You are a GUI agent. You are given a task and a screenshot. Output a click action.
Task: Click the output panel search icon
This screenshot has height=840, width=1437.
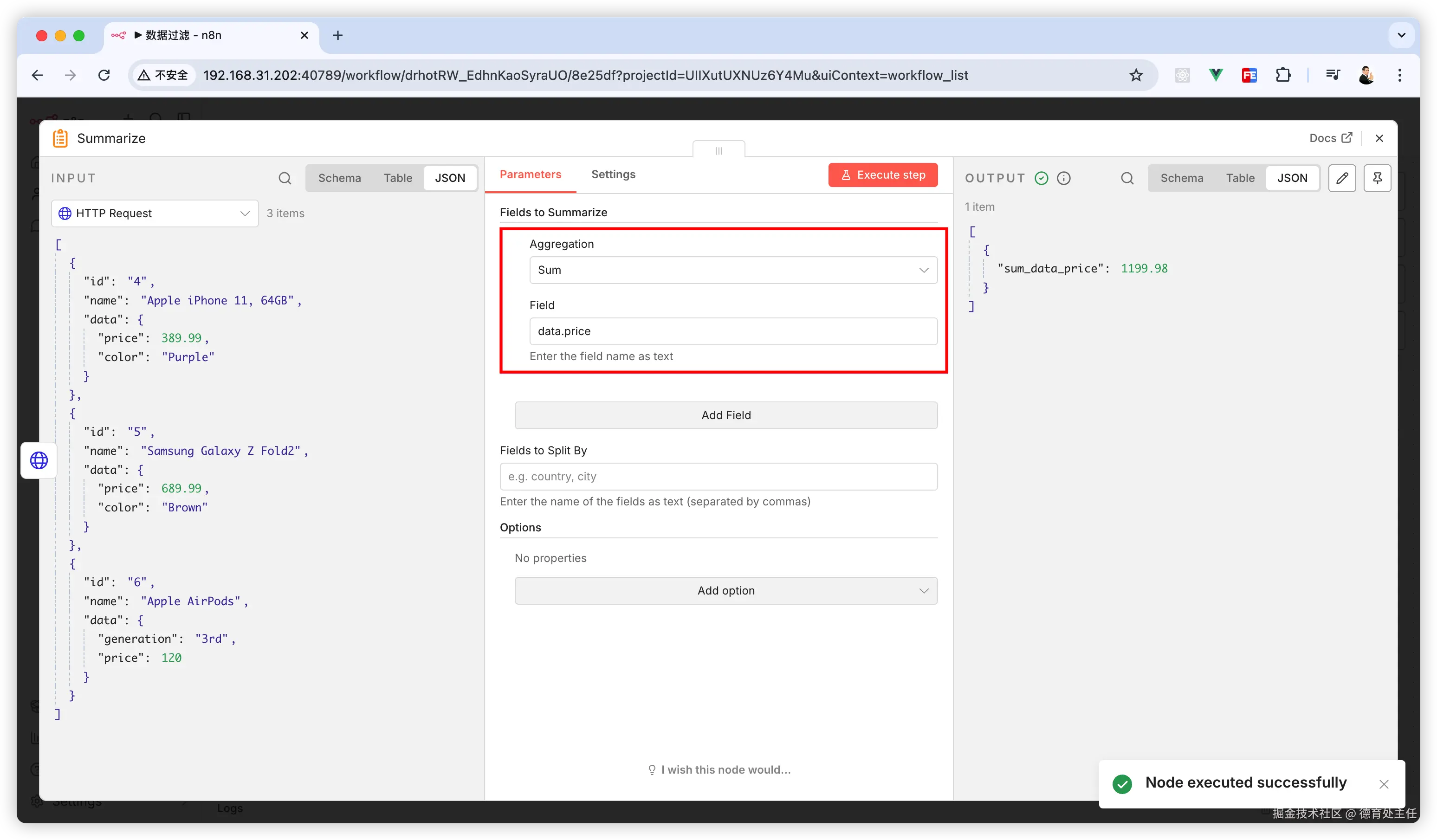pyautogui.click(x=1127, y=179)
